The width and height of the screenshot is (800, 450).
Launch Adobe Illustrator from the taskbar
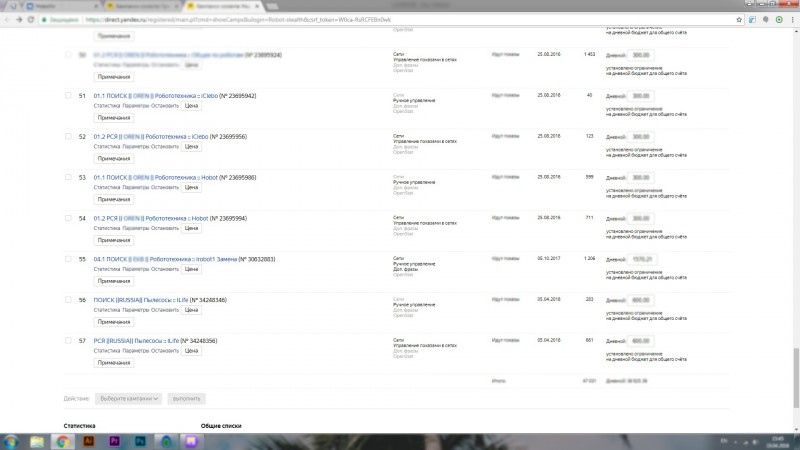pos(89,441)
